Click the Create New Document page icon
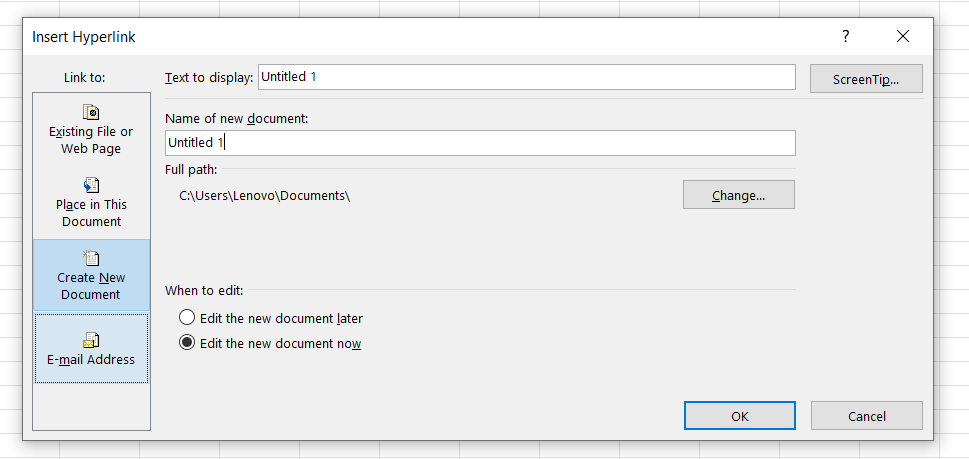This screenshot has height=459, width=969. [91, 258]
